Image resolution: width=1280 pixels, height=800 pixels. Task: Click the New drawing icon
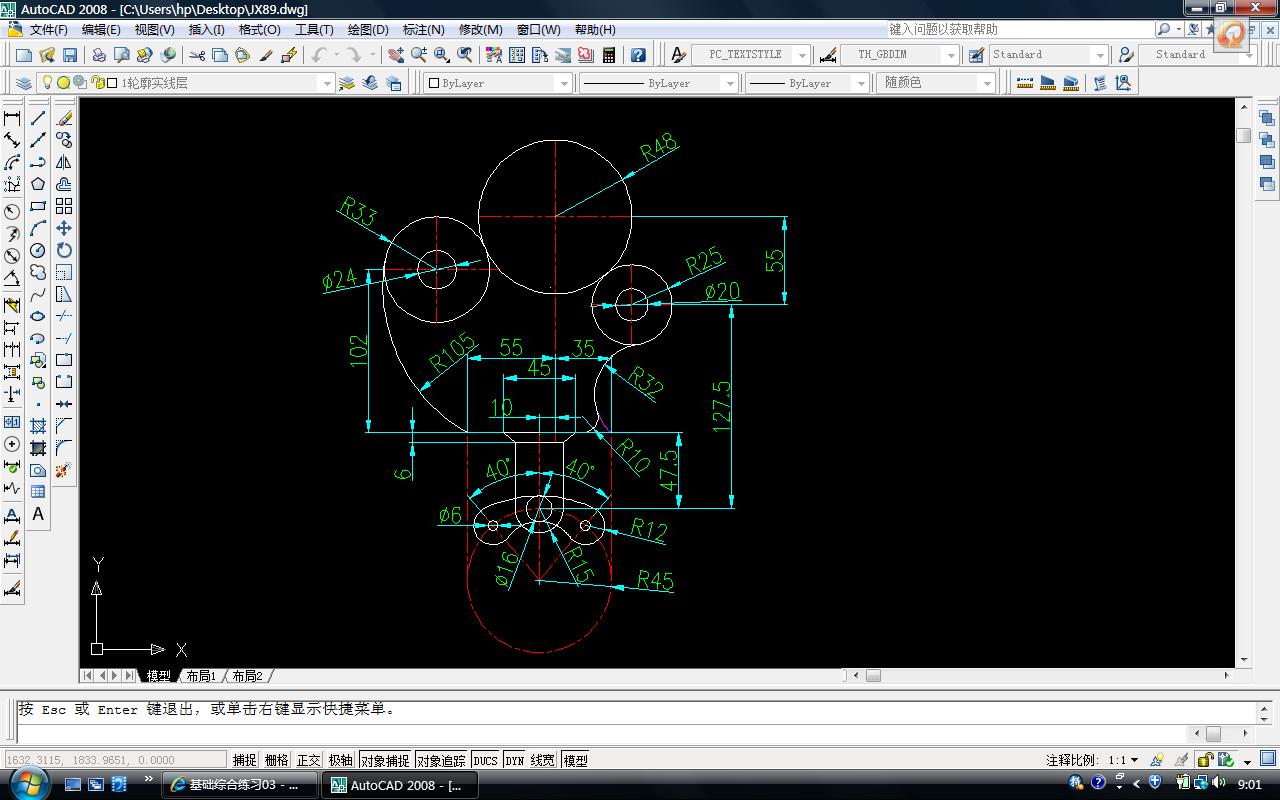pos(26,55)
